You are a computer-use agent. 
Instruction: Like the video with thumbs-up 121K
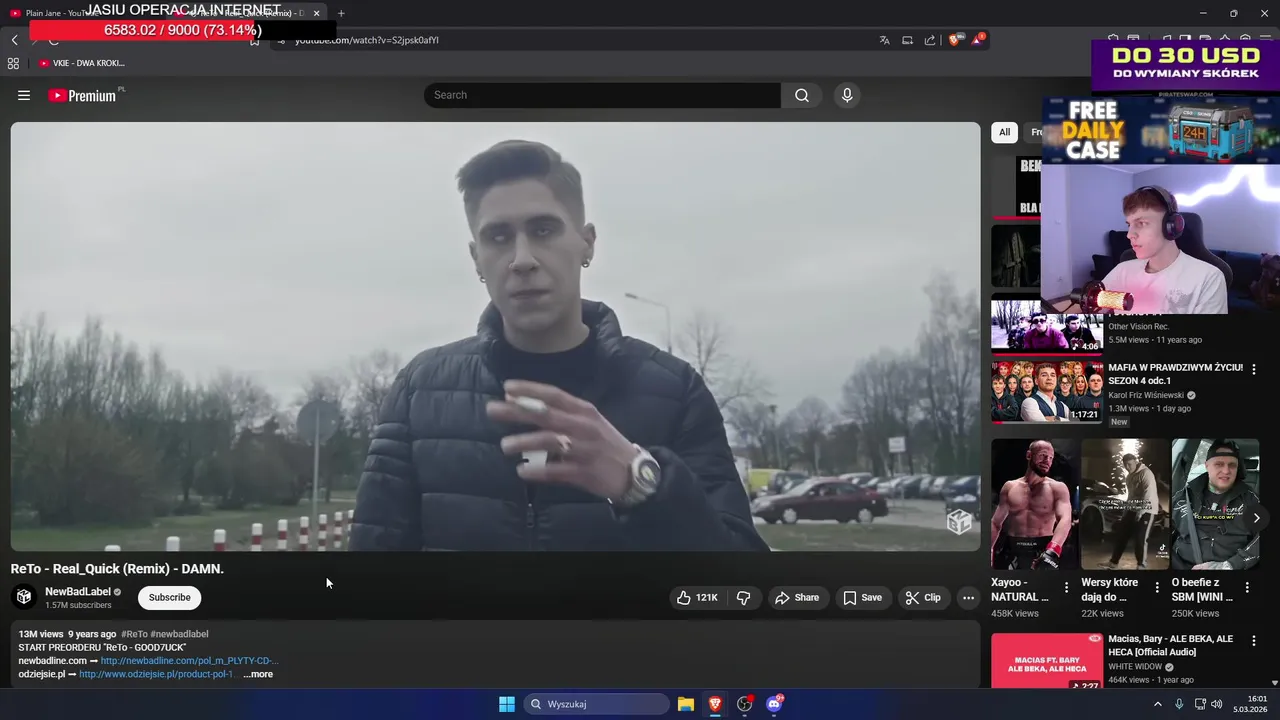point(697,598)
